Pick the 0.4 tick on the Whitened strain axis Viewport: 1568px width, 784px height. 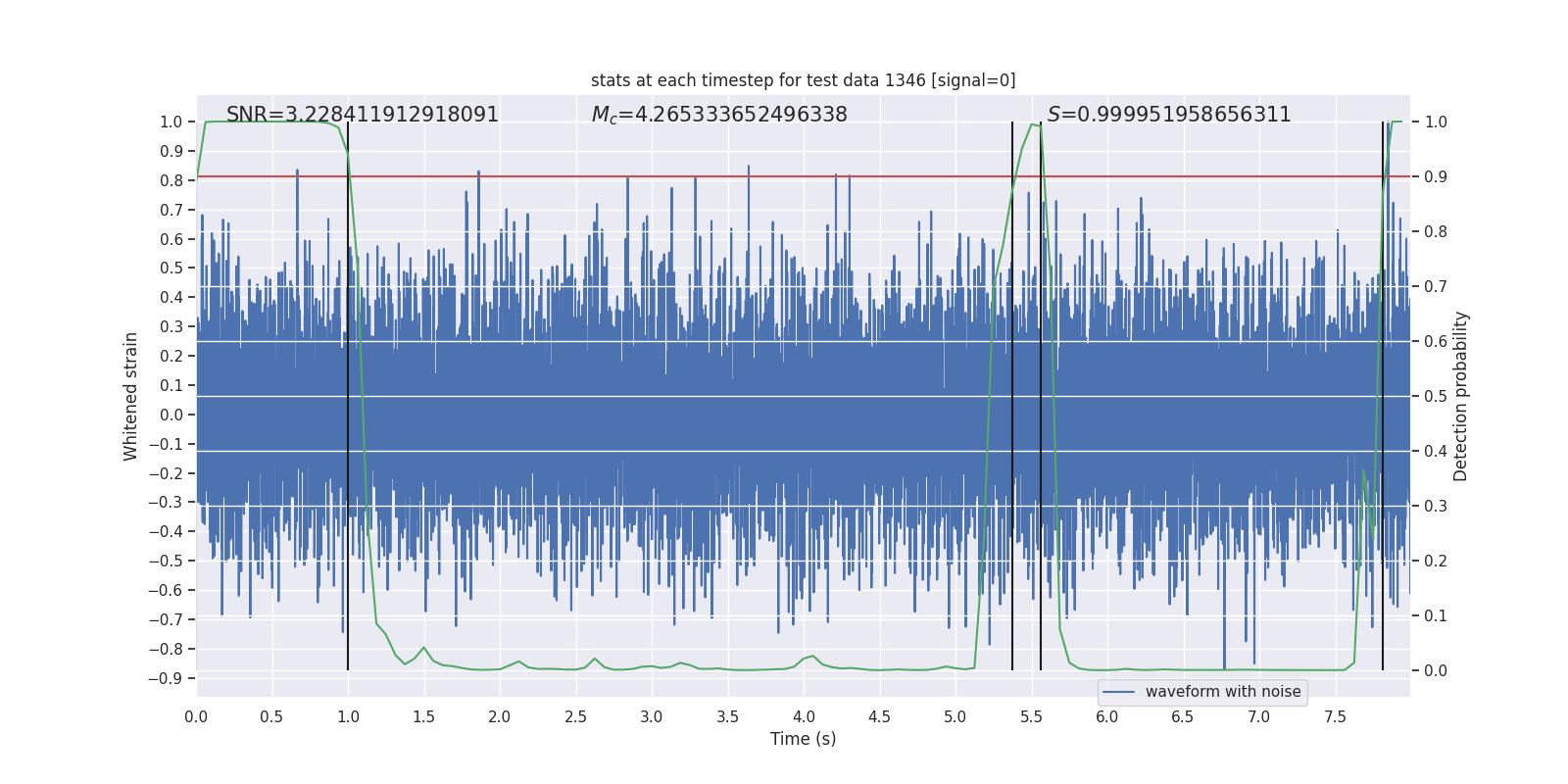171,298
